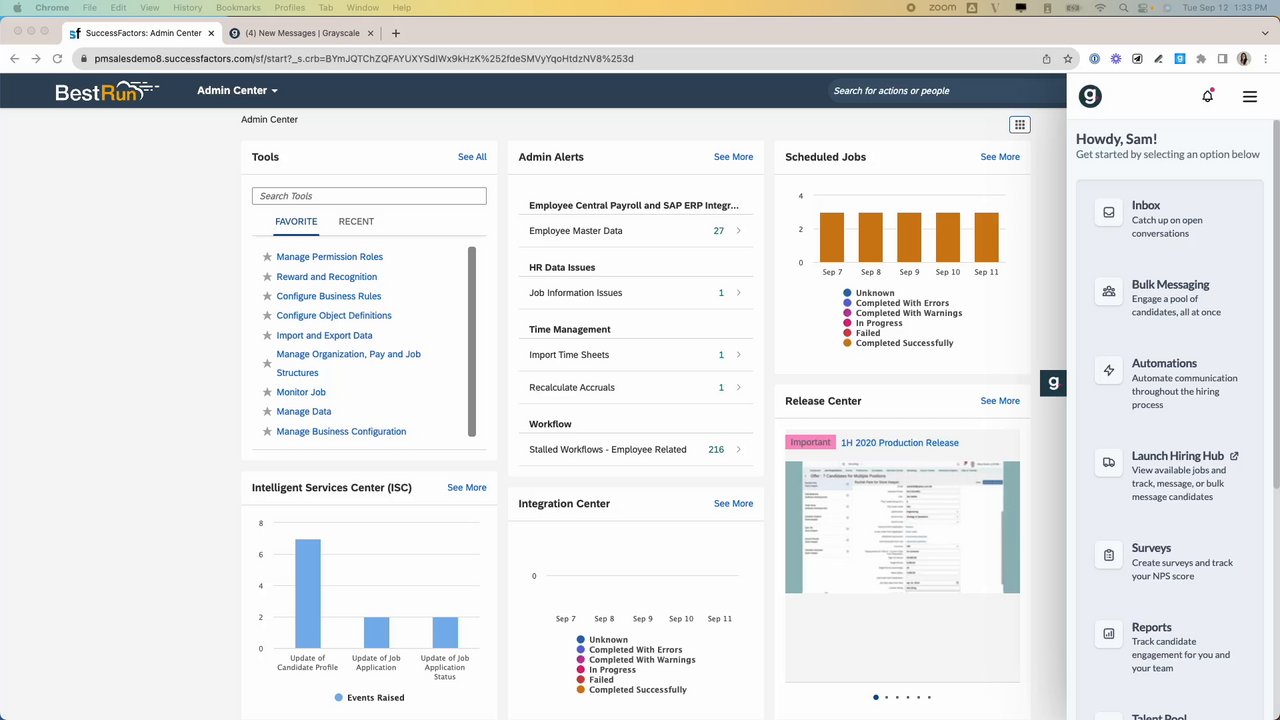Open the History menu in menu bar
This screenshot has width=1280, height=720.
187,8
